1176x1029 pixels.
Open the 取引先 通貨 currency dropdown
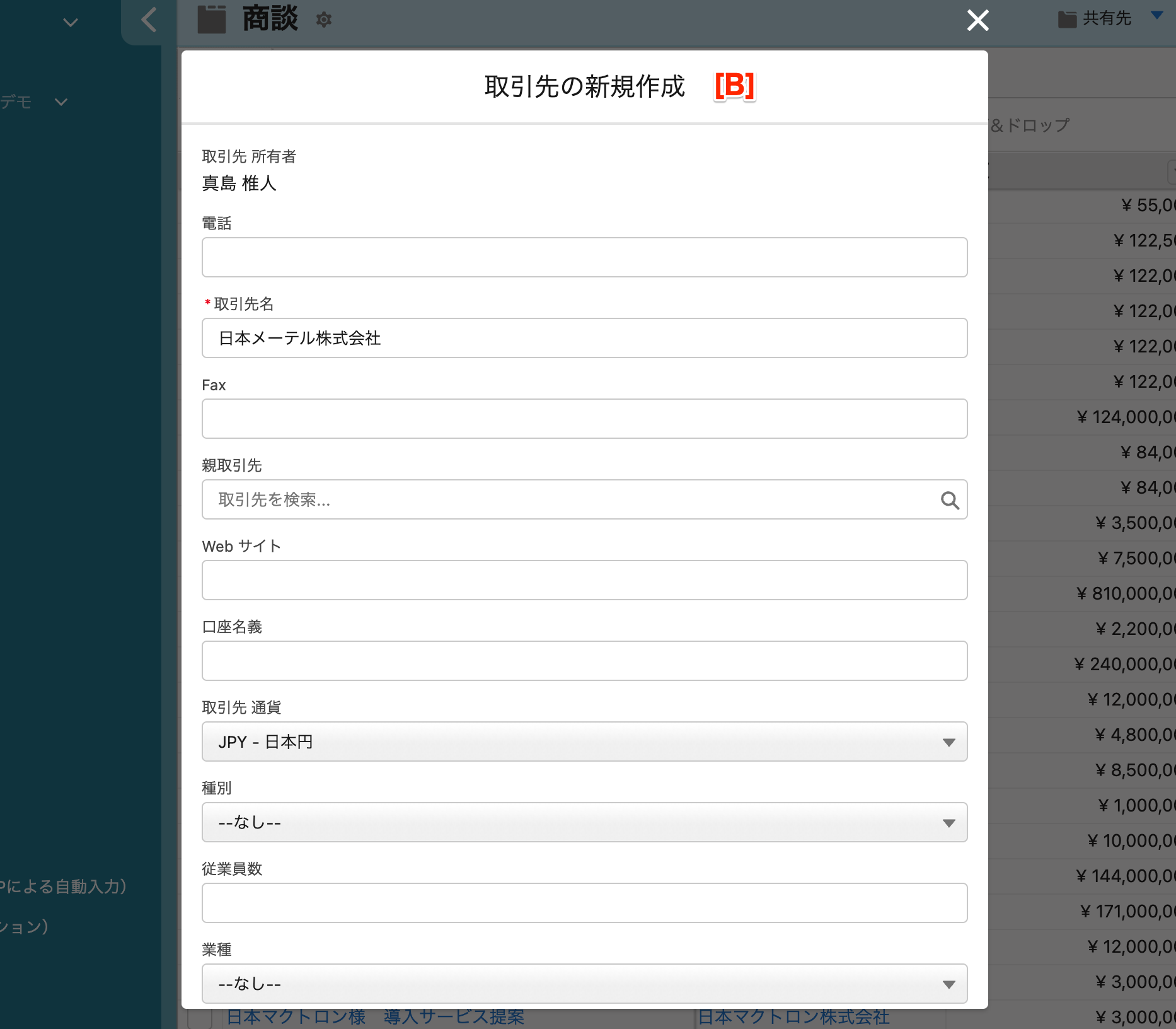pyautogui.click(x=584, y=742)
